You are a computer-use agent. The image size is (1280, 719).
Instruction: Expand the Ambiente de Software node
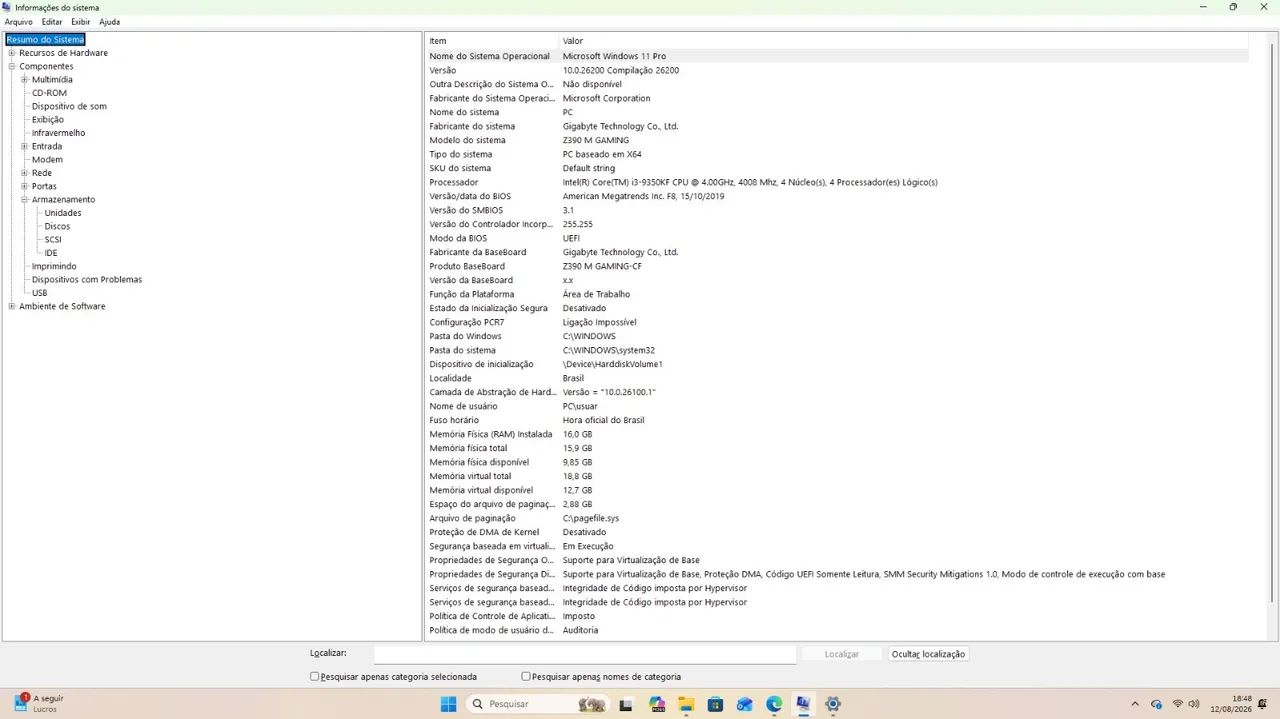coord(12,306)
